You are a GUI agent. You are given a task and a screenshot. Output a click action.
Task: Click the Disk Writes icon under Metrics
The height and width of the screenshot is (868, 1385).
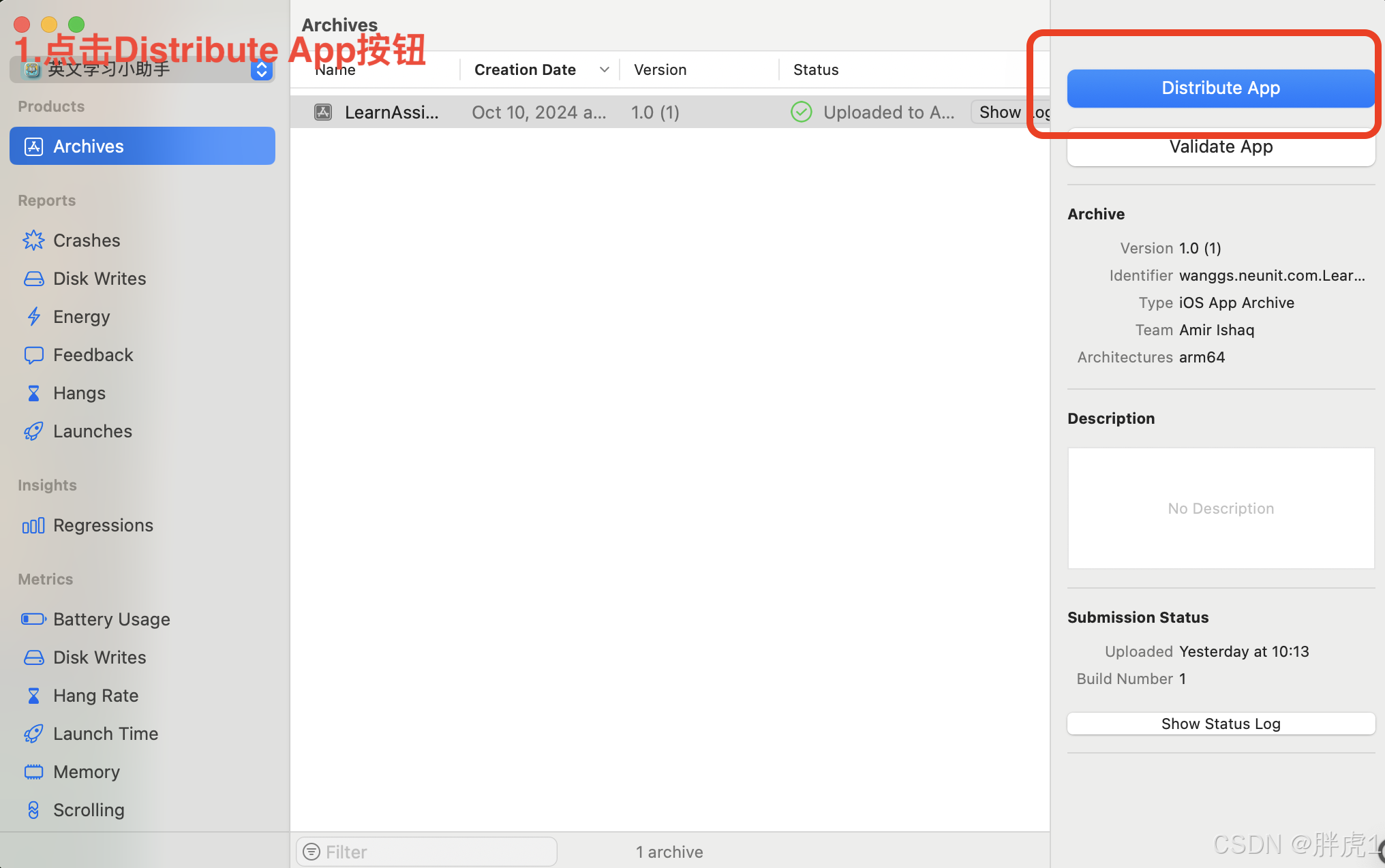(33, 657)
